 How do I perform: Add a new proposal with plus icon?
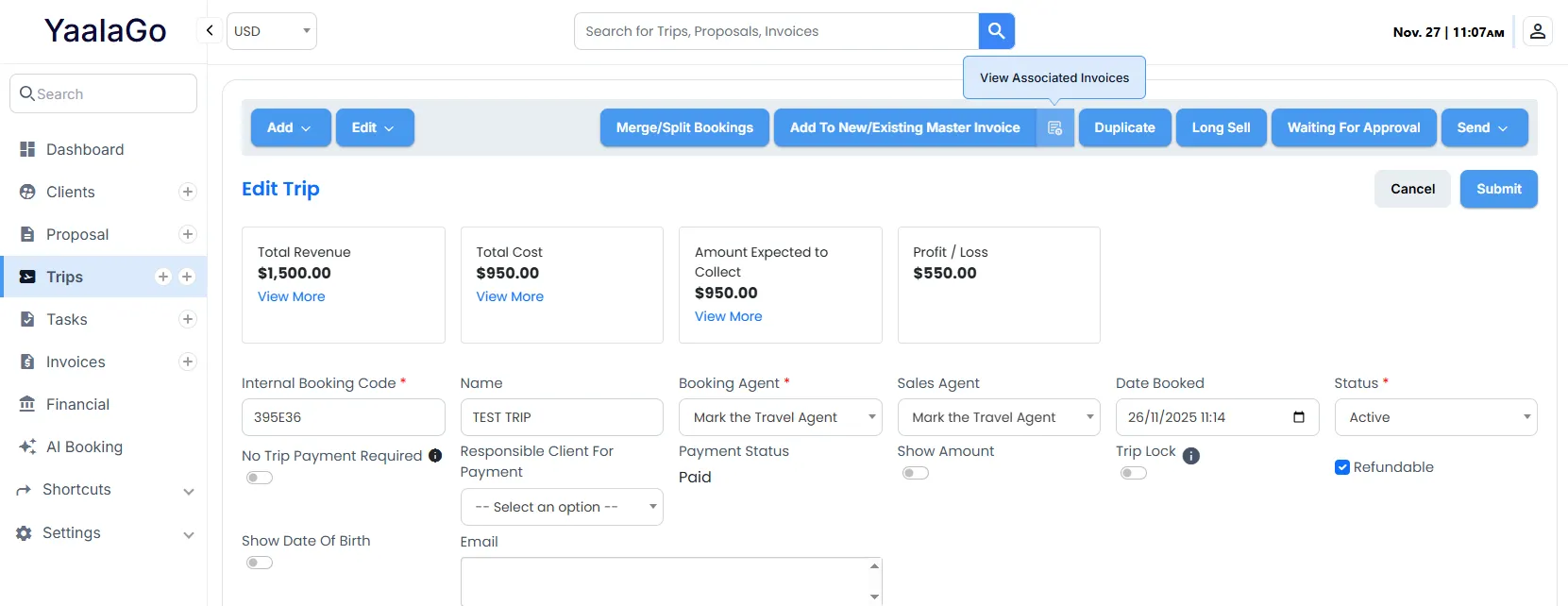pos(188,234)
